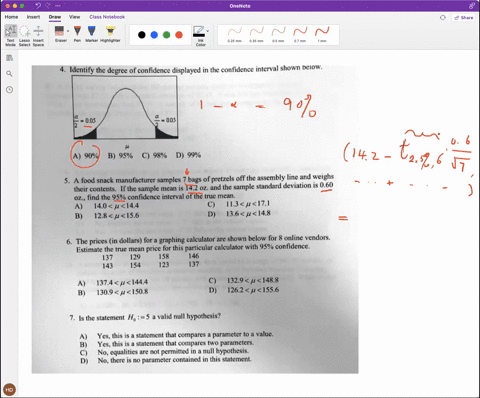
Task: Open the Insert tab
Action: click(x=33, y=17)
